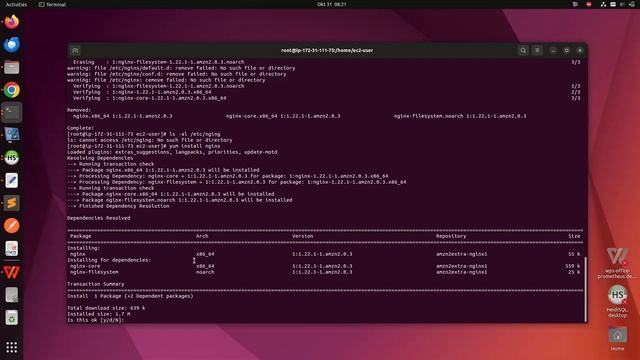
Task: Click the 'Removed:' line
Action: [79, 110]
